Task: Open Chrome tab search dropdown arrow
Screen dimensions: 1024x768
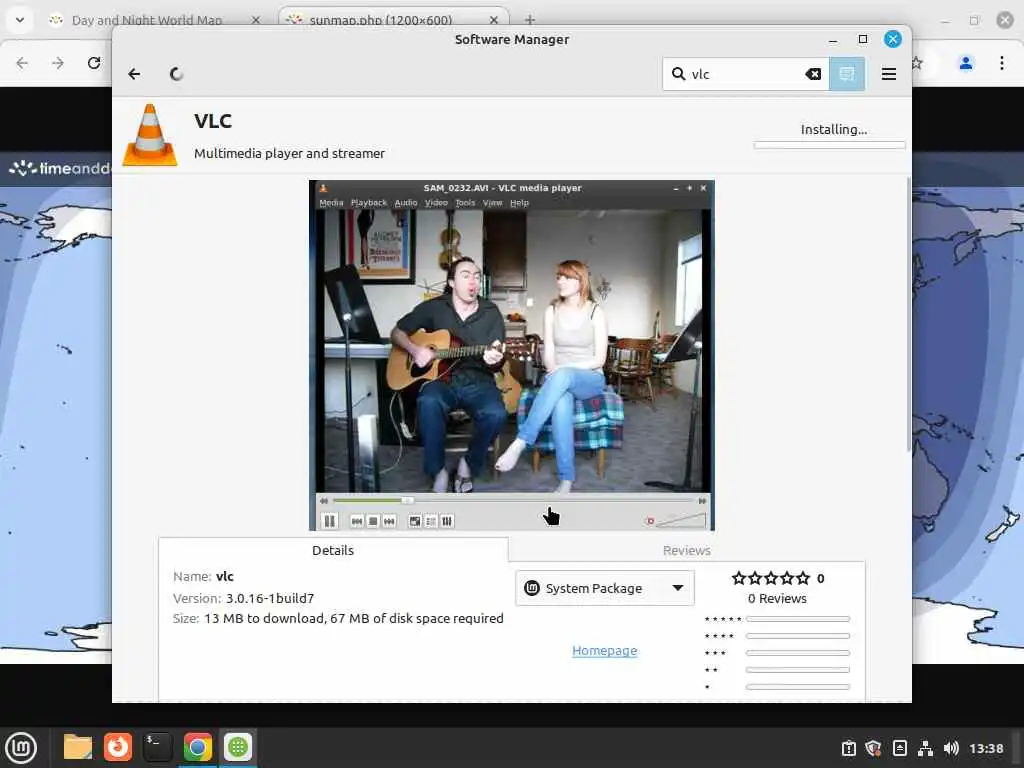Action: coord(20,20)
